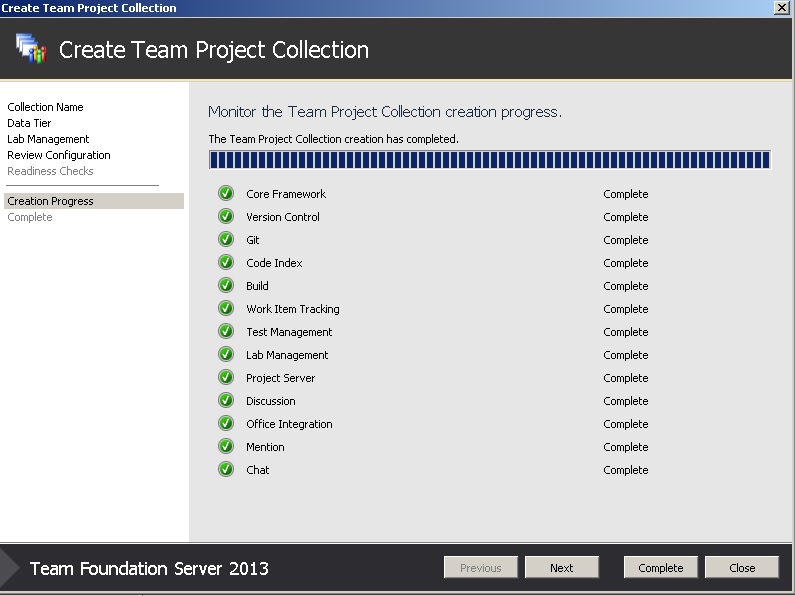Click the Project Server label
This screenshot has width=795, height=596.
point(280,378)
